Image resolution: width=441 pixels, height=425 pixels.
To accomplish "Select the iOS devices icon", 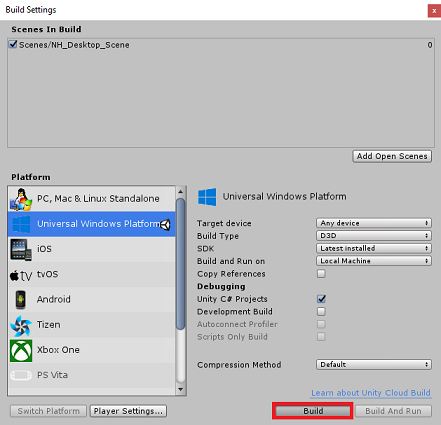I will [21, 249].
